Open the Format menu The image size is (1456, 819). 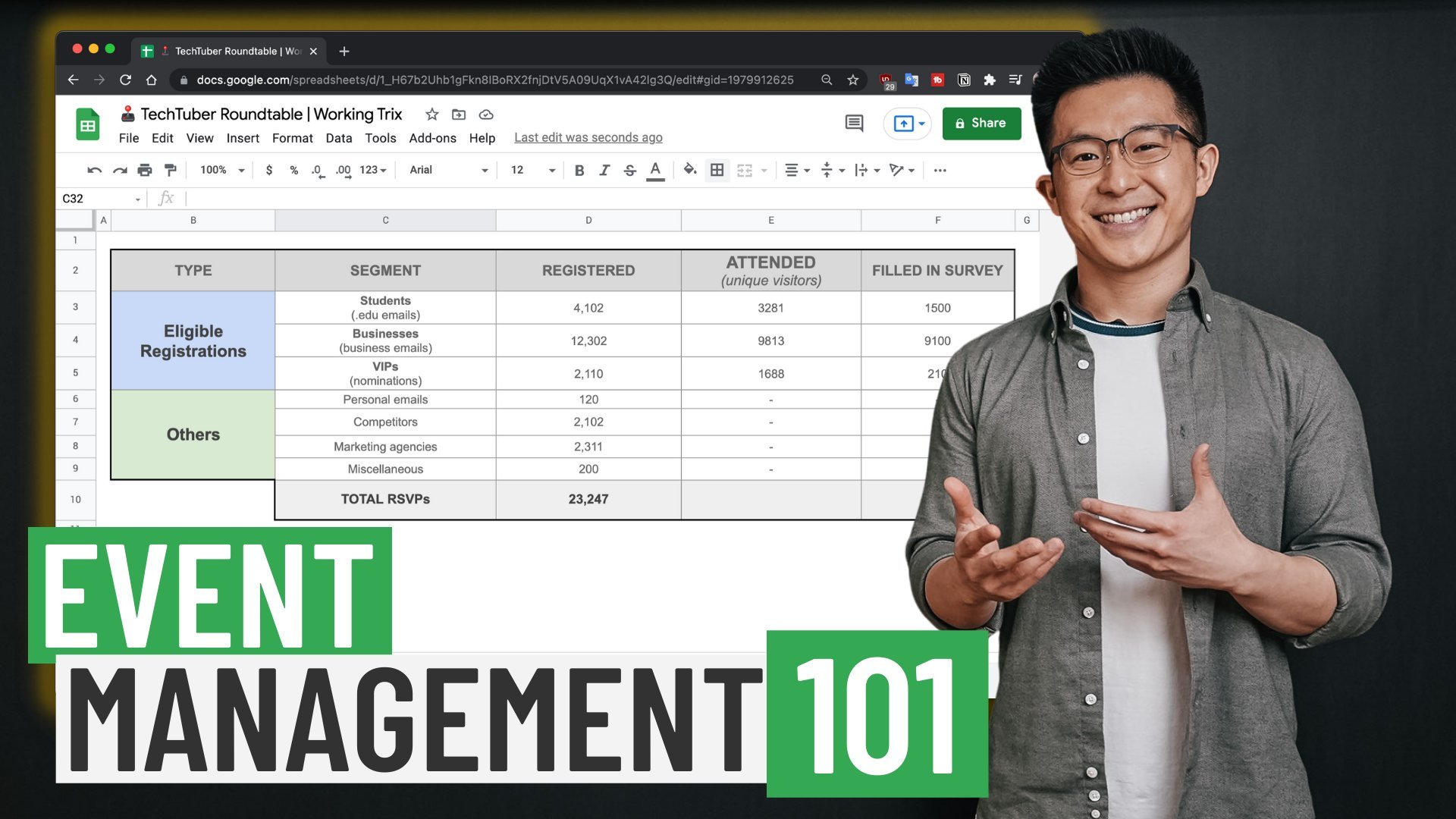[x=292, y=138]
